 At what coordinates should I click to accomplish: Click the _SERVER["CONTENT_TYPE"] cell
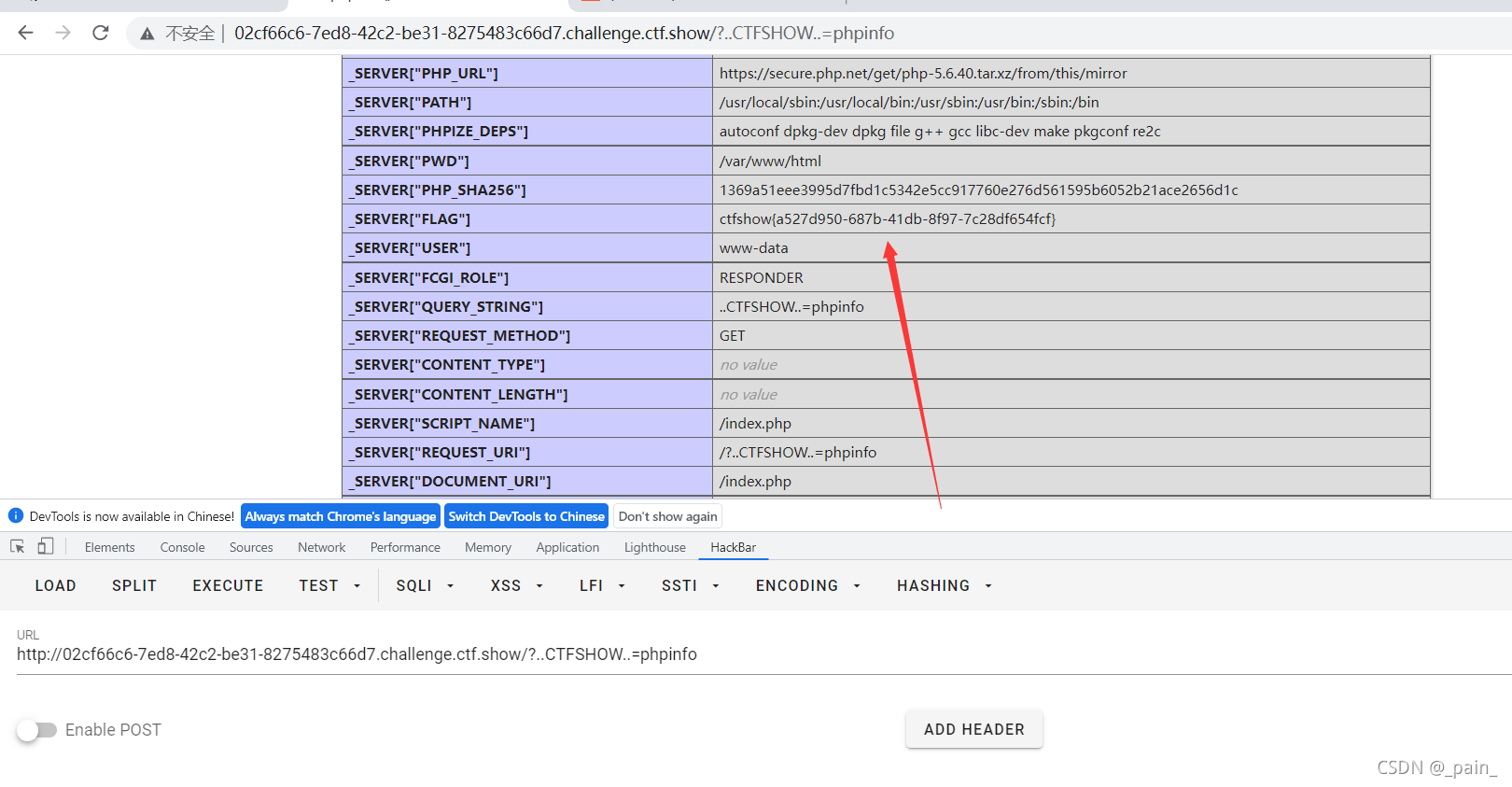point(527,365)
